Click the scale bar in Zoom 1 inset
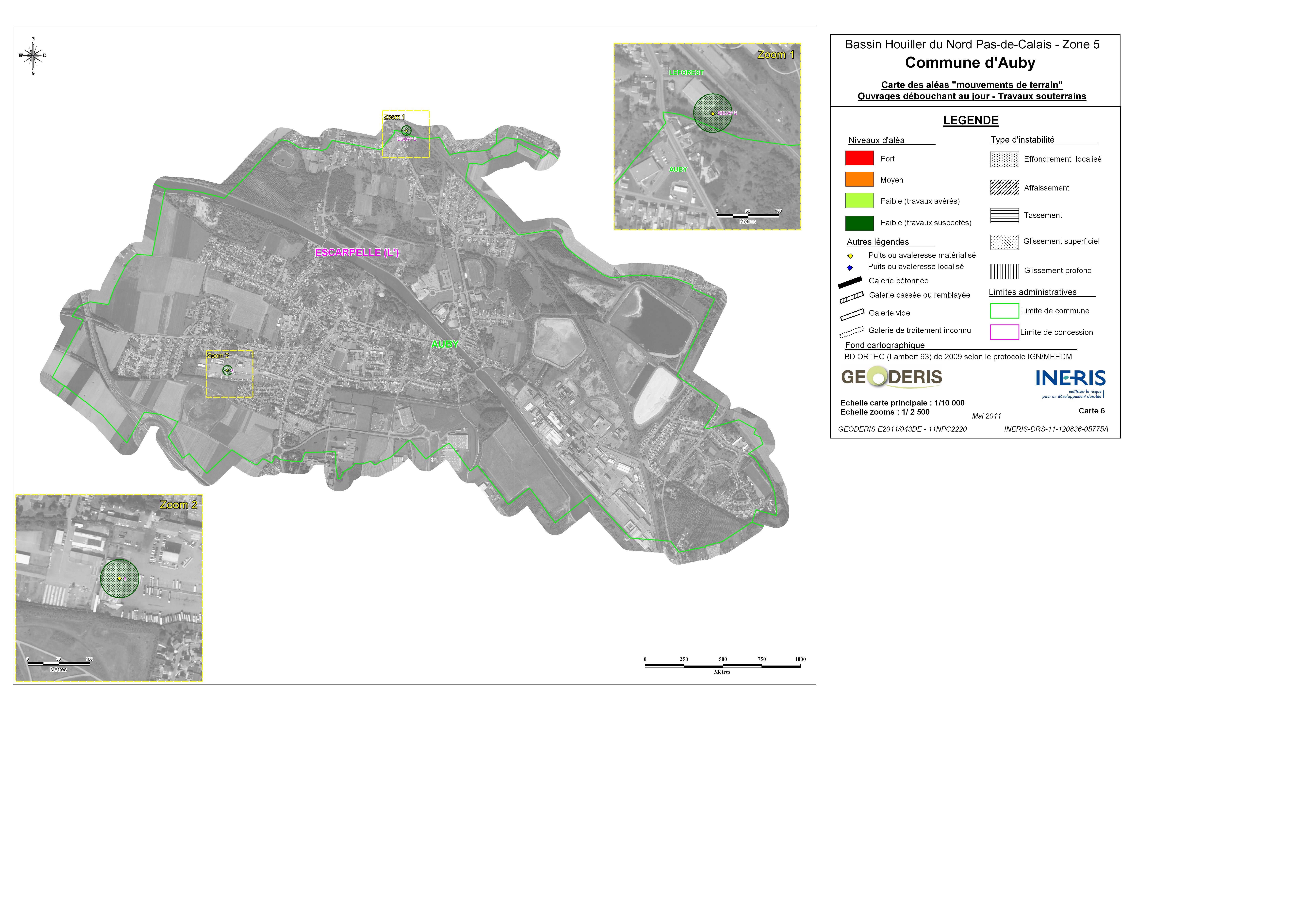 pyautogui.click(x=748, y=216)
